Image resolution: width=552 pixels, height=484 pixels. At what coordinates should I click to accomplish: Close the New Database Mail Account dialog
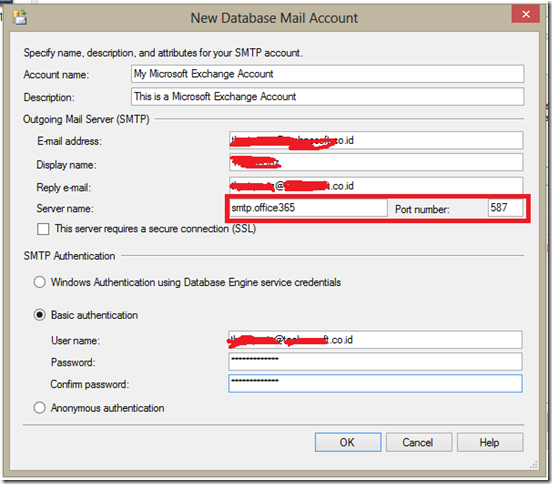pyautogui.click(x=526, y=14)
